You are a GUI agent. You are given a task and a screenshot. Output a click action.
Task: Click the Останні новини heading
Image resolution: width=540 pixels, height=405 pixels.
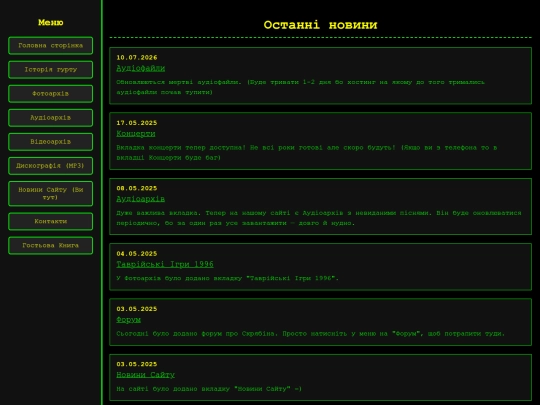point(320,25)
